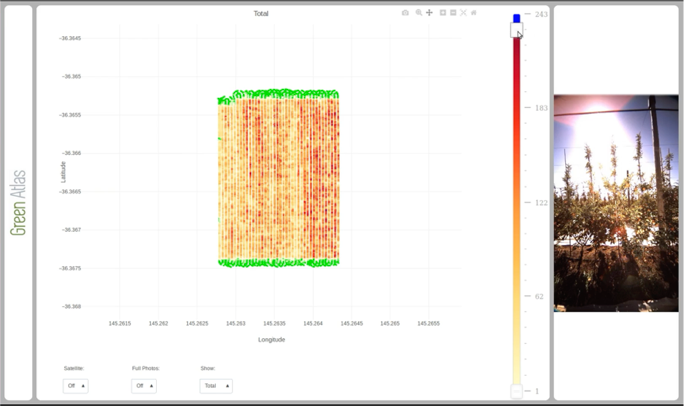Image resolution: width=684 pixels, height=406 pixels.
Task: Click the Green Atlas logo
Action: click(18, 203)
